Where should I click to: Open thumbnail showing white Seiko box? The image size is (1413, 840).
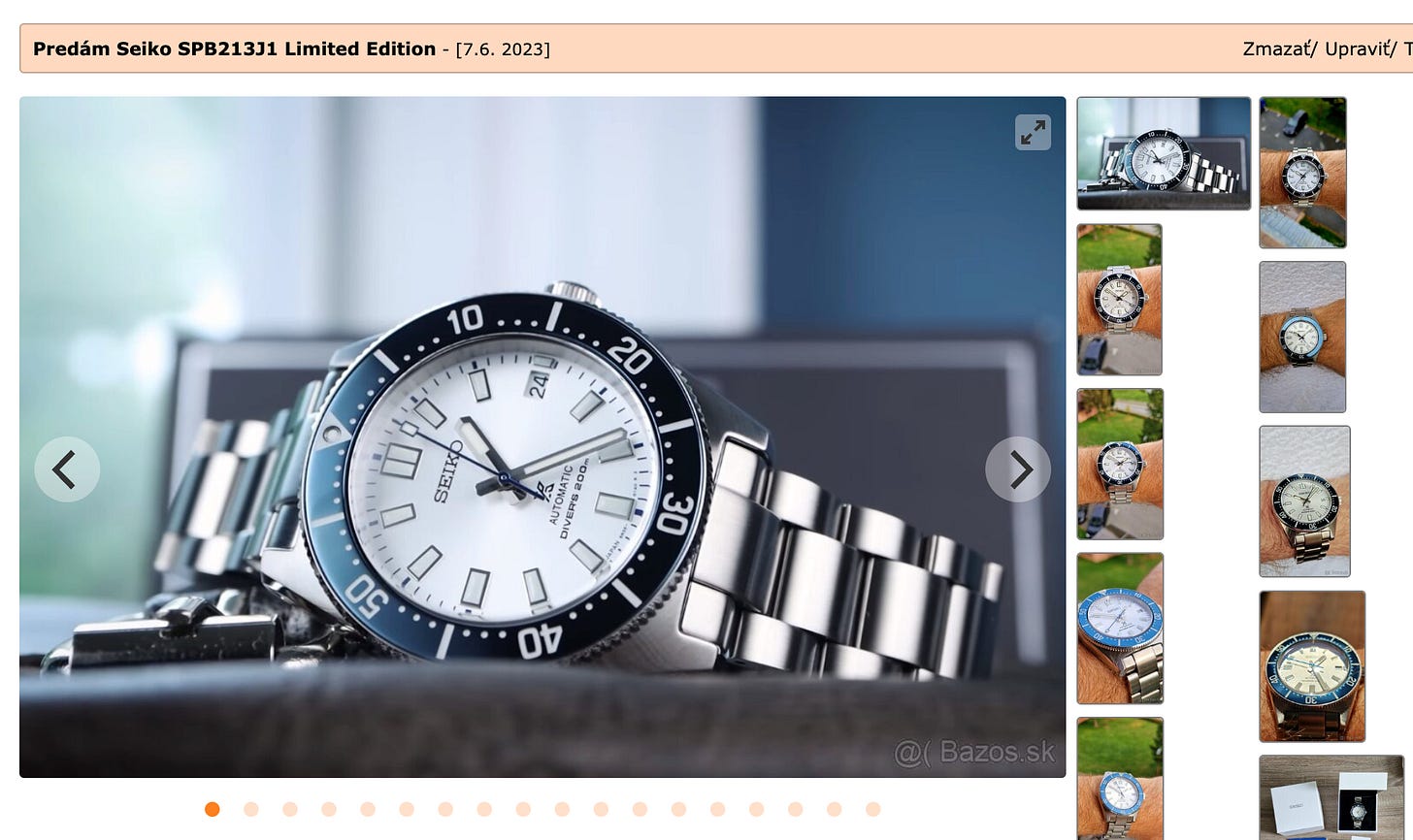click(1331, 797)
